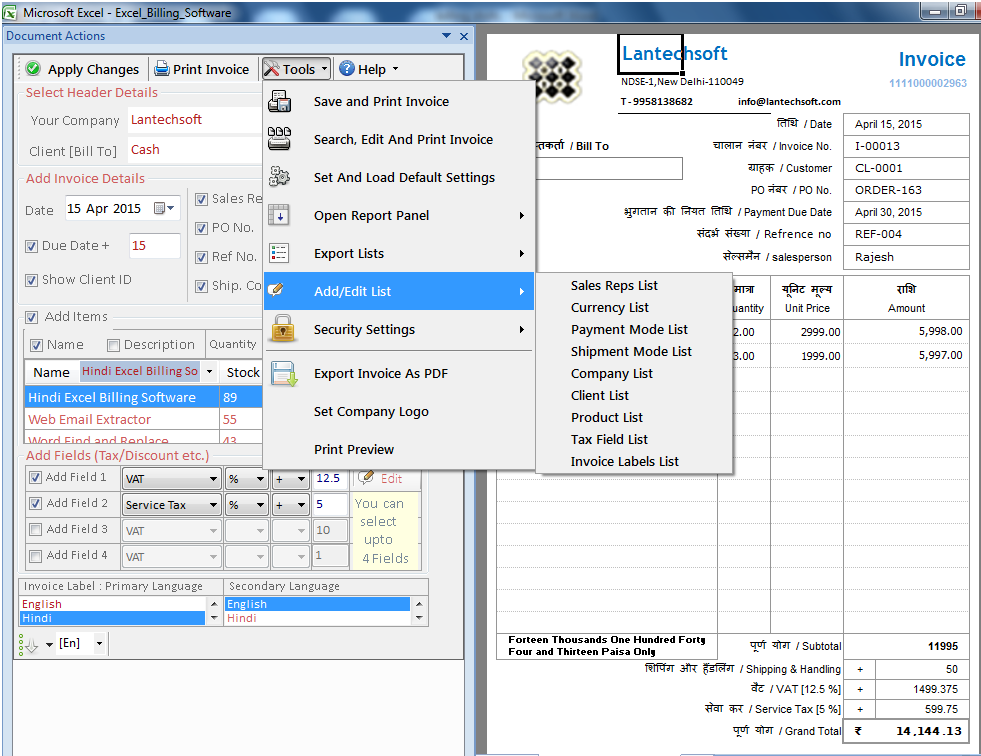981x756 pixels.
Task: Choose Save and Print Invoice from Tools
Action: click(399, 101)
